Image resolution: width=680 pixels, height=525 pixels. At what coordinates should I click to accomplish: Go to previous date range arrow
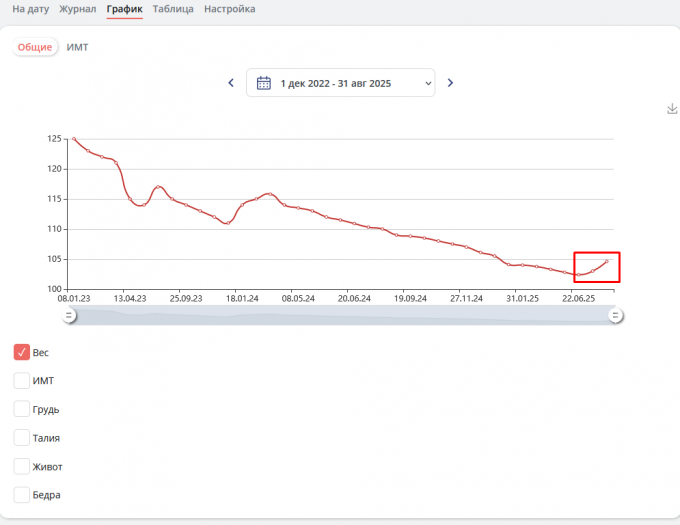(x=231, y=83)
